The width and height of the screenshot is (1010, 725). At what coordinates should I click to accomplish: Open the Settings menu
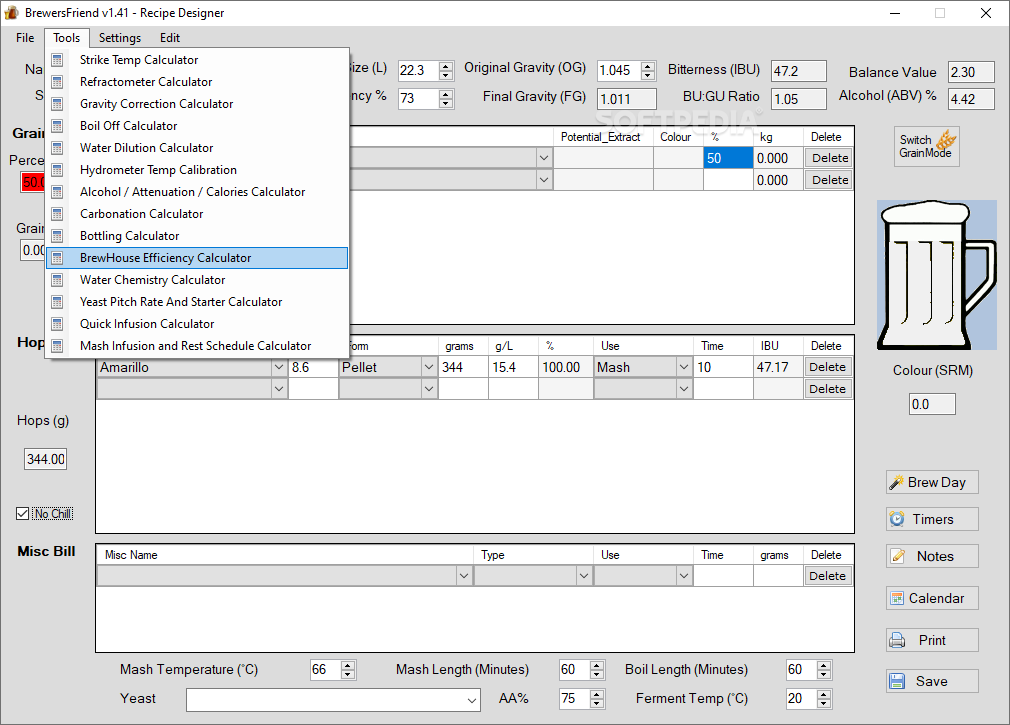[120, 38]
